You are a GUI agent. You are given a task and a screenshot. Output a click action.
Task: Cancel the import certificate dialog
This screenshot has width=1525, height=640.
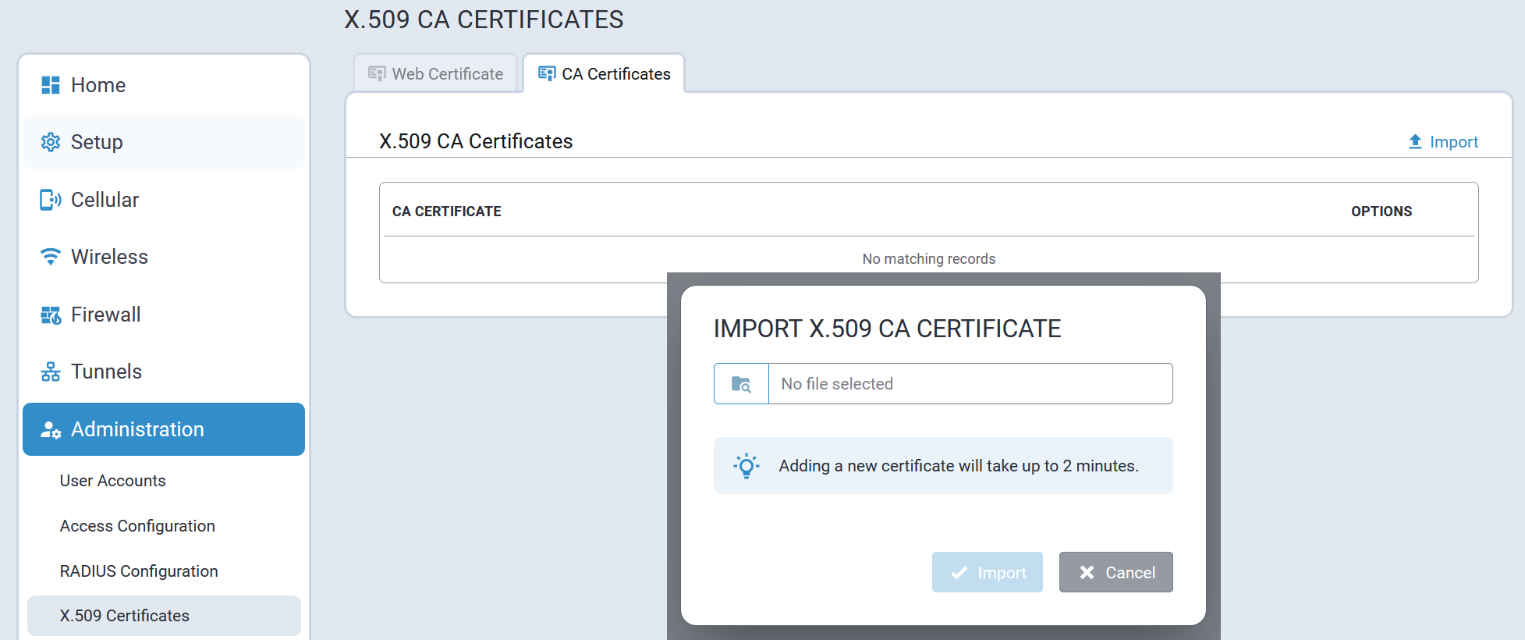tap(1115, 572)
